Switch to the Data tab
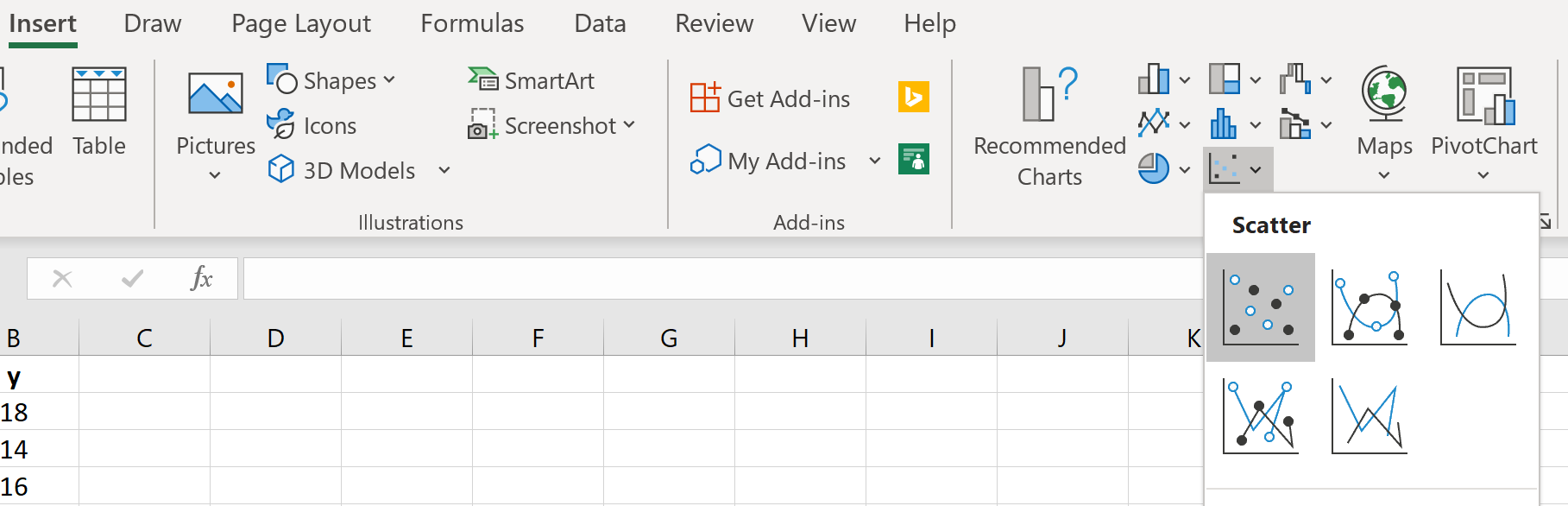The image size is (1568, 506). 600,23
